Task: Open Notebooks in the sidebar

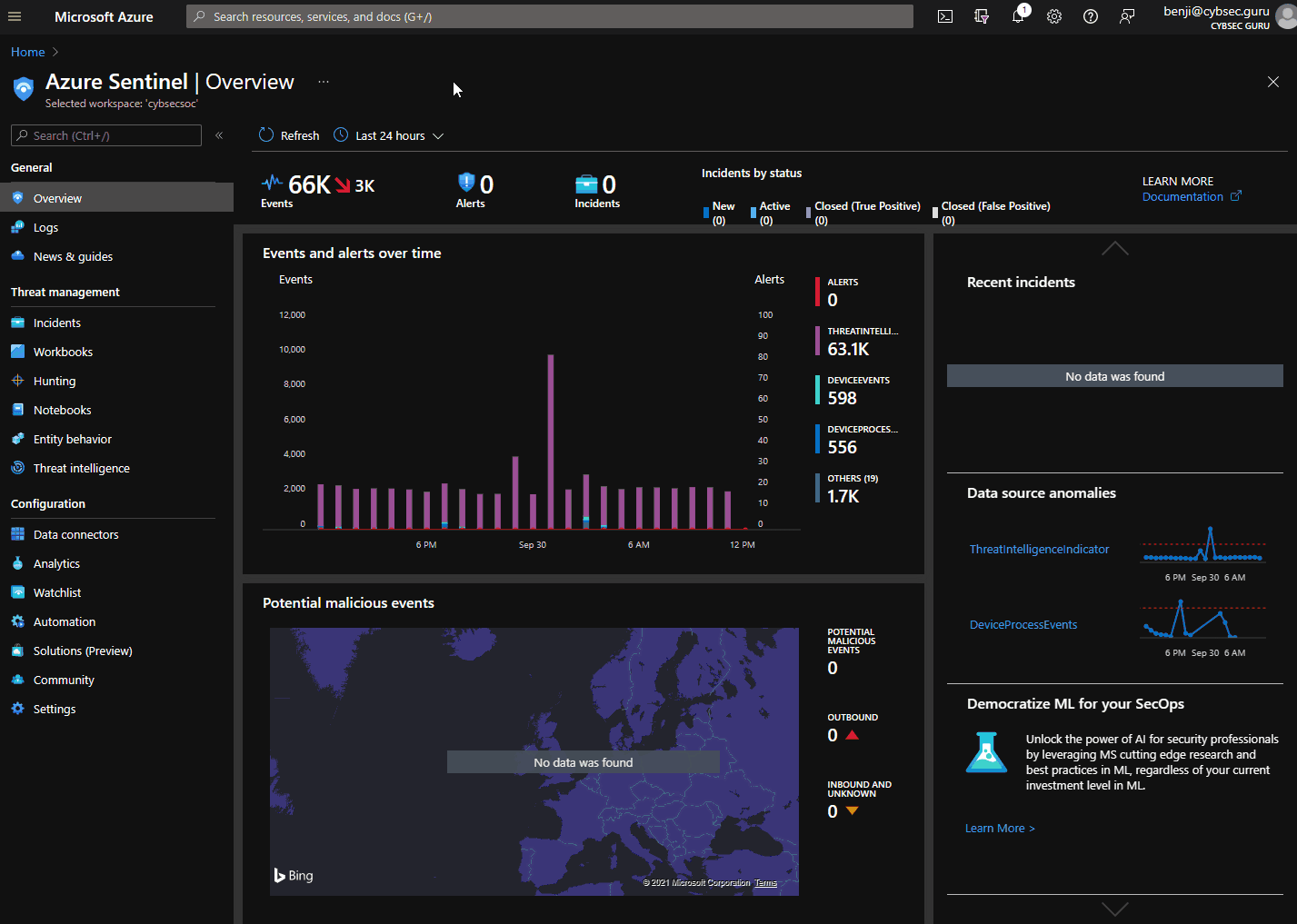Action: pos(62,410)
